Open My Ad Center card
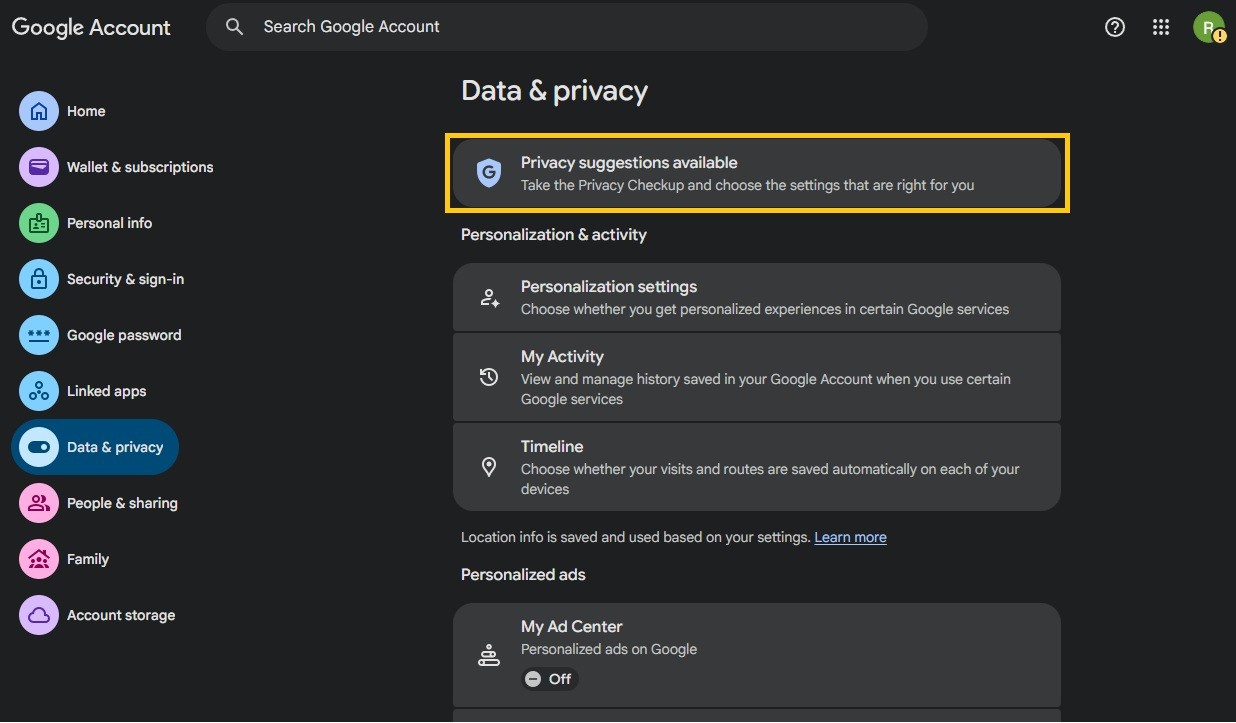Image resolution: width=1236 pixels, height=723 pixels. 757,655
